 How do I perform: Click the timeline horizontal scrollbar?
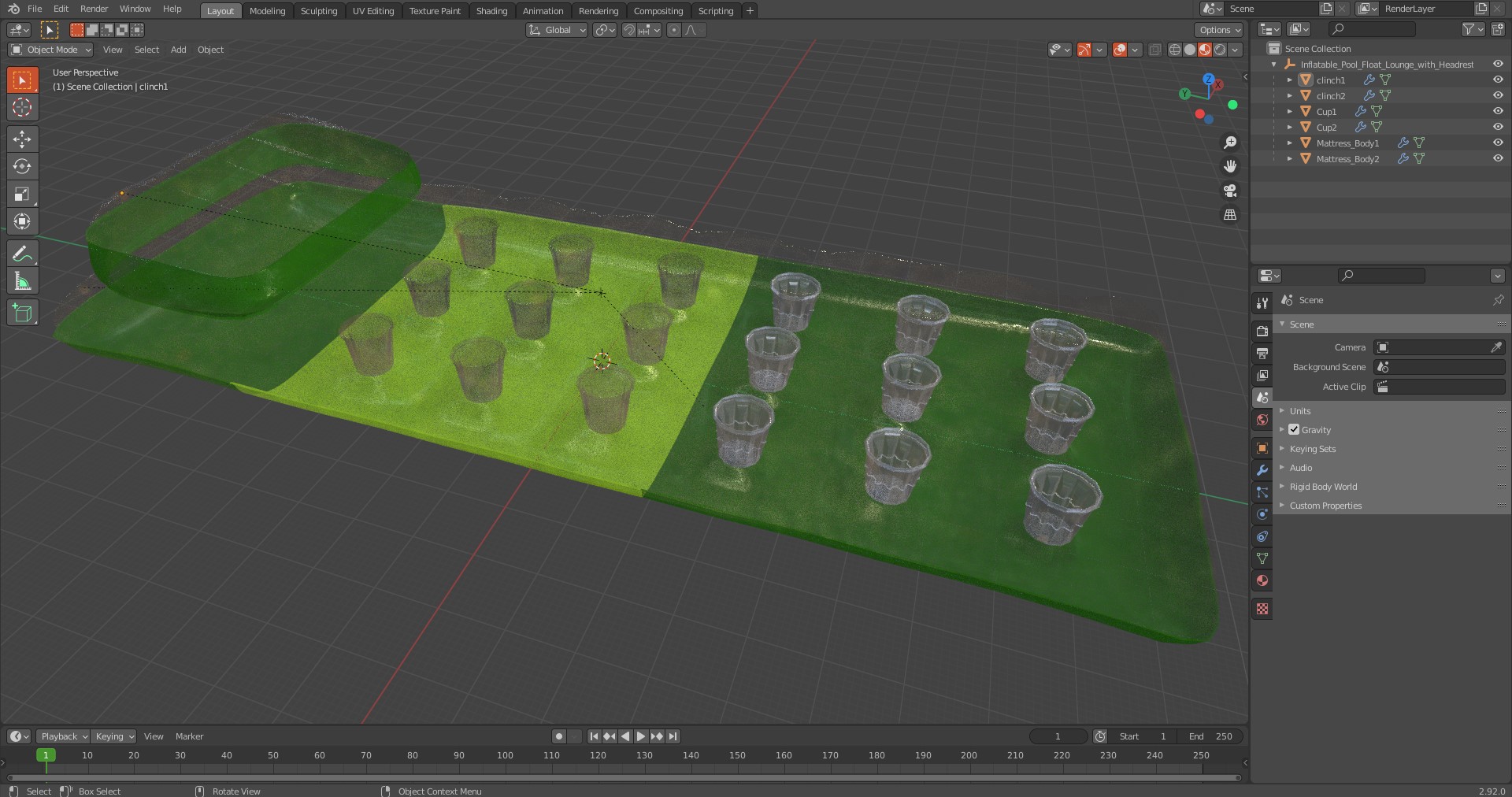[x=624, y=777]
